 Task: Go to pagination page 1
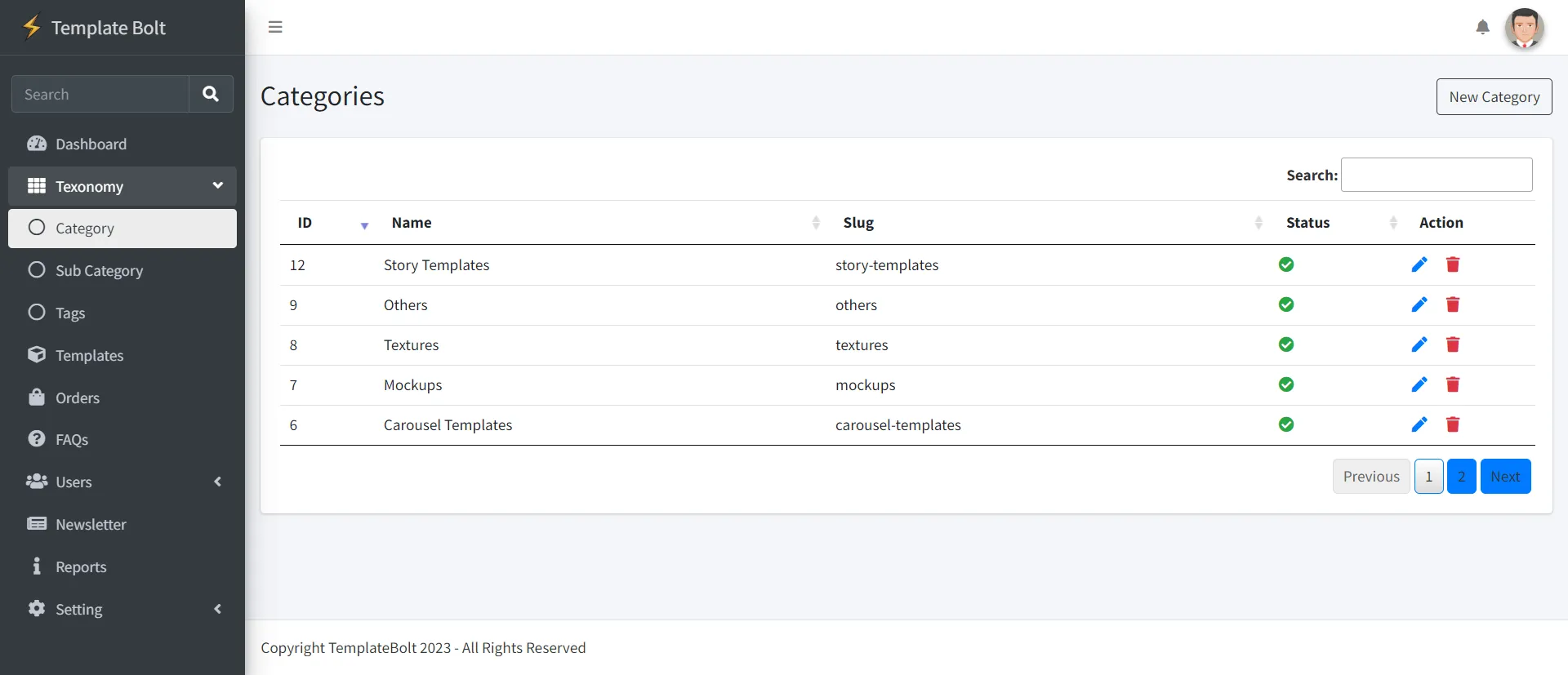(1428, 477)
